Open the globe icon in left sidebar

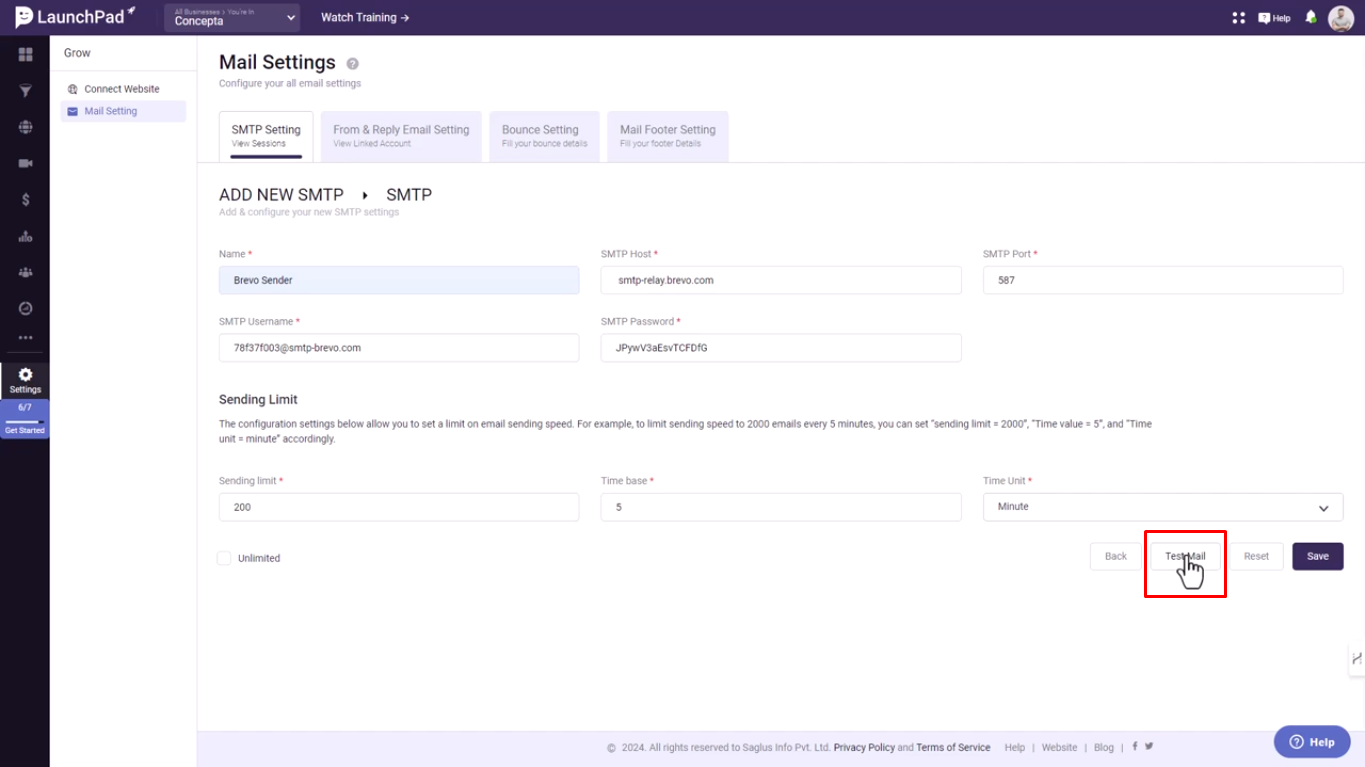pyautogui.click(x=25, y=127)
